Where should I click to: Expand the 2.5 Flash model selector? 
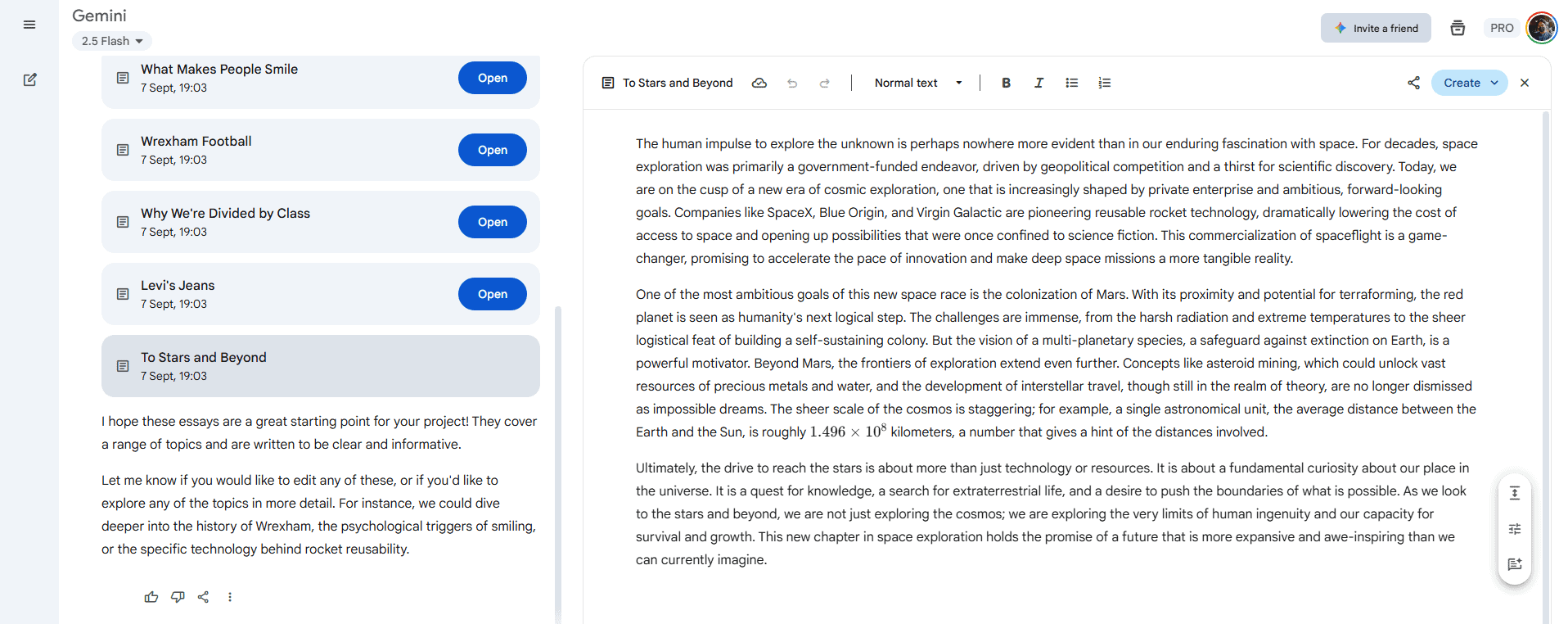point(112,41)
